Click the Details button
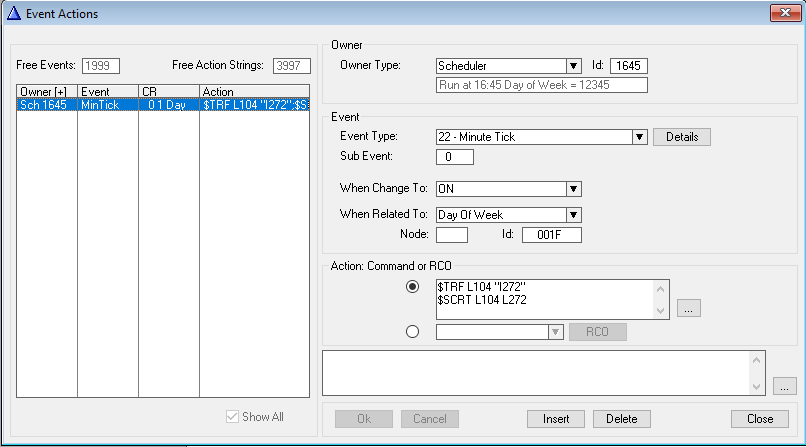The height and width of the screenshot is (447, 806). click(682, 137)
